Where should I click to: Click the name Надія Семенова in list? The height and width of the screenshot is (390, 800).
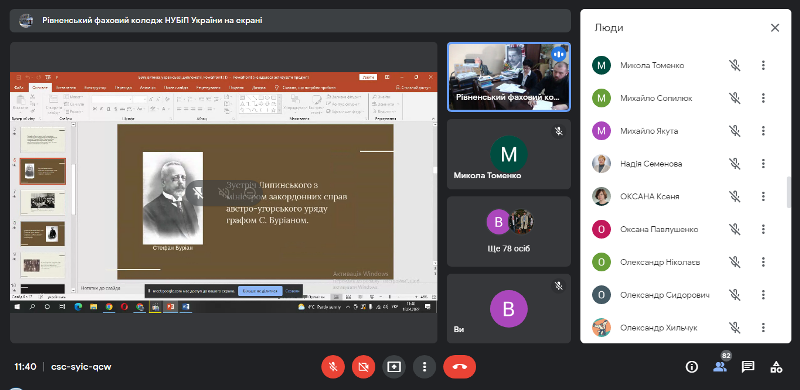click(651, 164)
